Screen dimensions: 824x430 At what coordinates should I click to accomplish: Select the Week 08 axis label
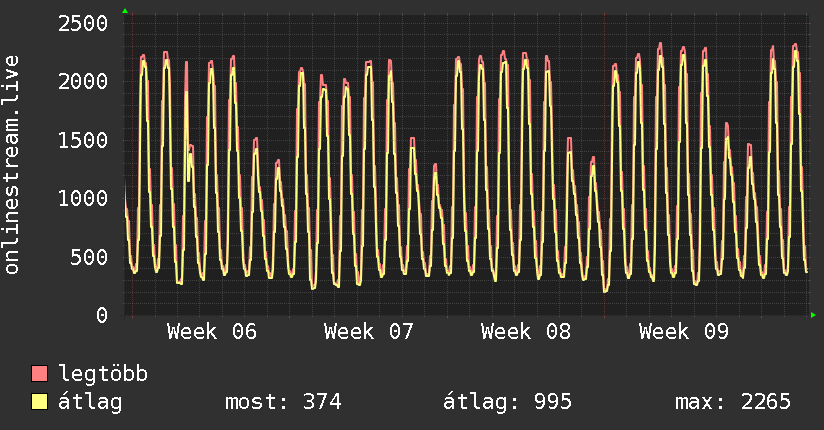(x=526, y=332)
